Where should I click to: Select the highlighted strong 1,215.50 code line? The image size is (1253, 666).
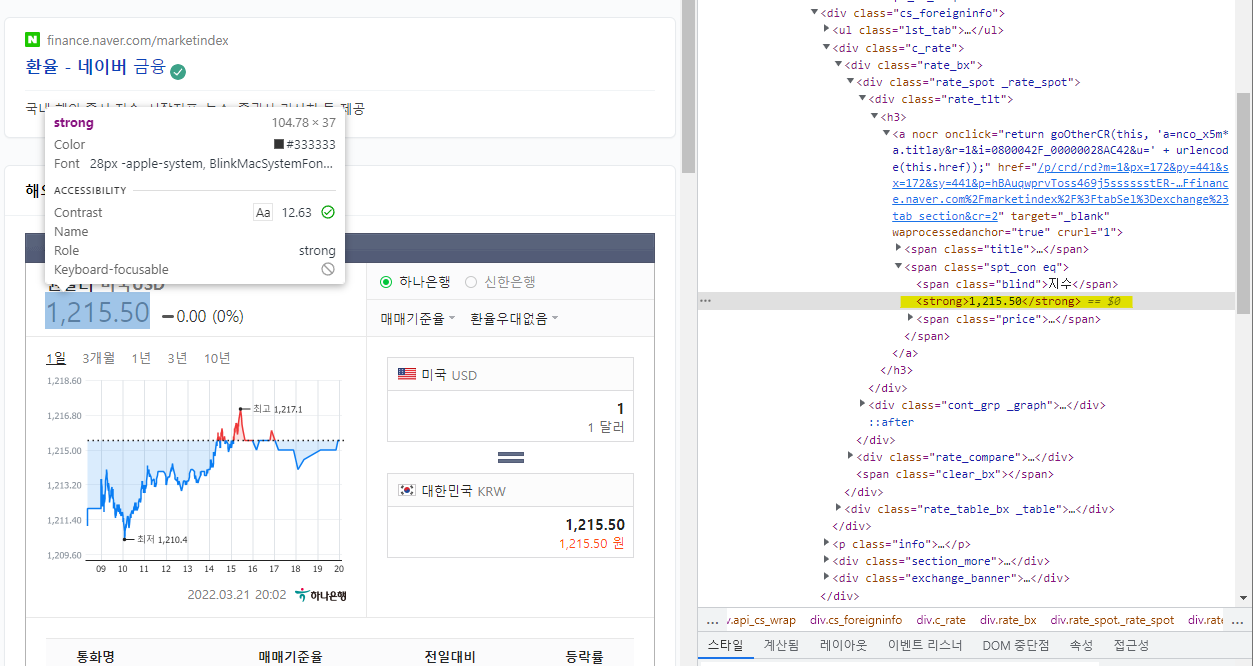tap(1016, 301)
